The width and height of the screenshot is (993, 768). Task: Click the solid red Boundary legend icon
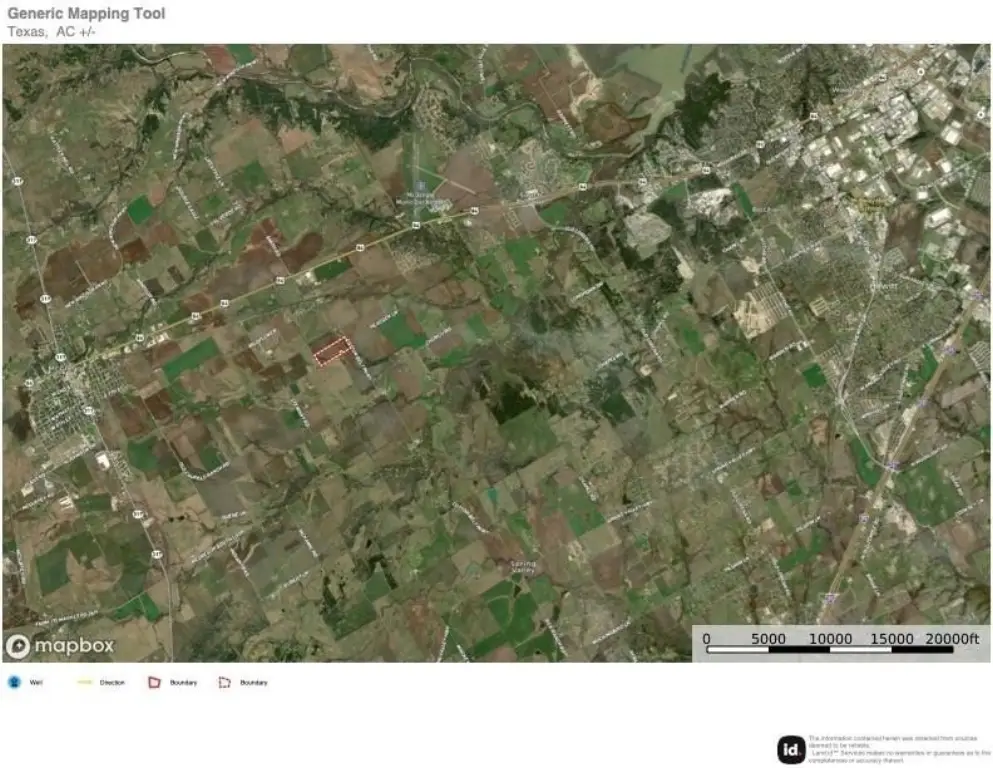(x=154, y=682)
